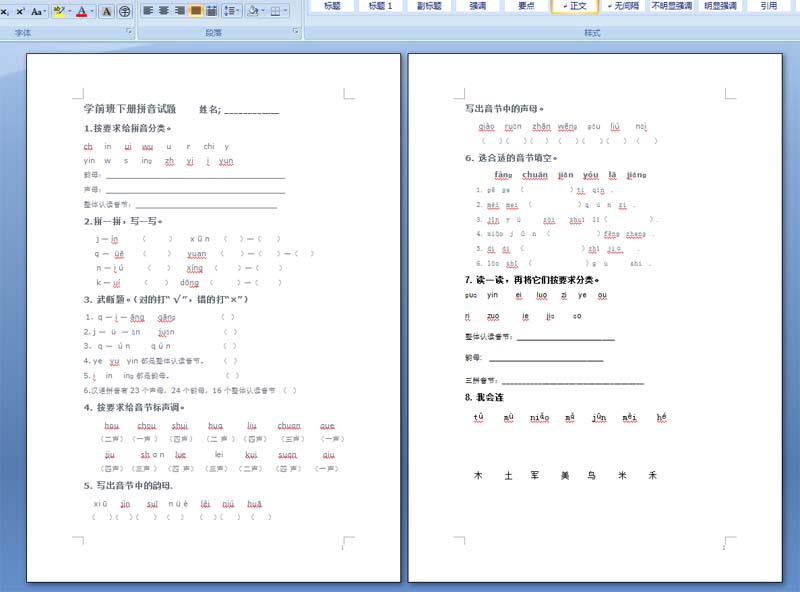Click the 三拼音节 answer line

(x=573, y=382)
